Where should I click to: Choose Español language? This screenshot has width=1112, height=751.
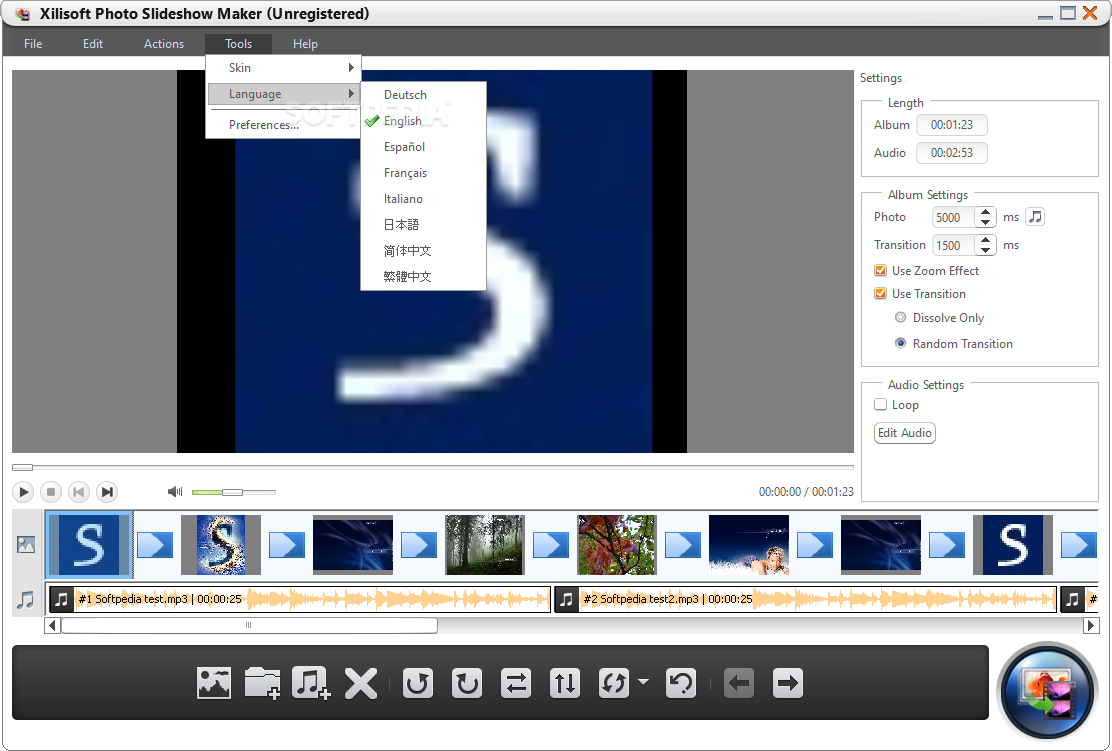[x=423, y=147]
